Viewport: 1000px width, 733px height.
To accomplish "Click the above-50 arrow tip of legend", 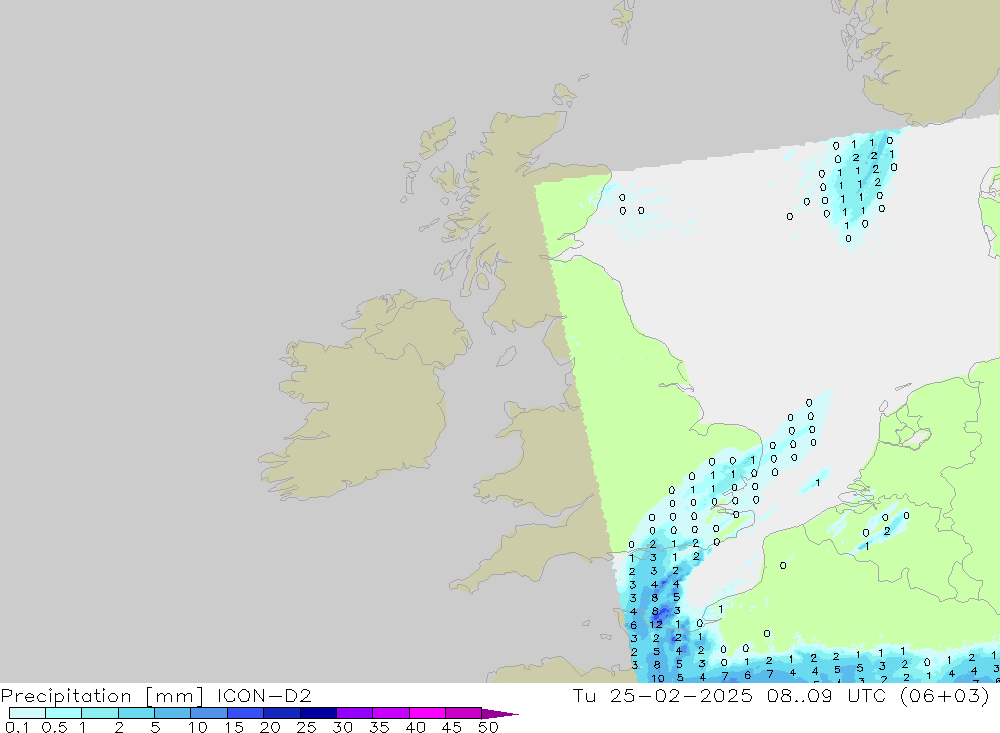I will tap(500, 714).
